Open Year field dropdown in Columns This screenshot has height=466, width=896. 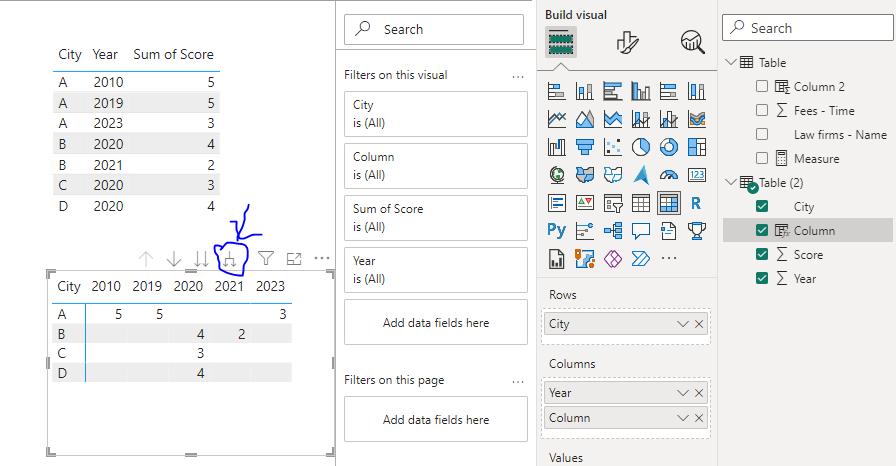point(682,393)
